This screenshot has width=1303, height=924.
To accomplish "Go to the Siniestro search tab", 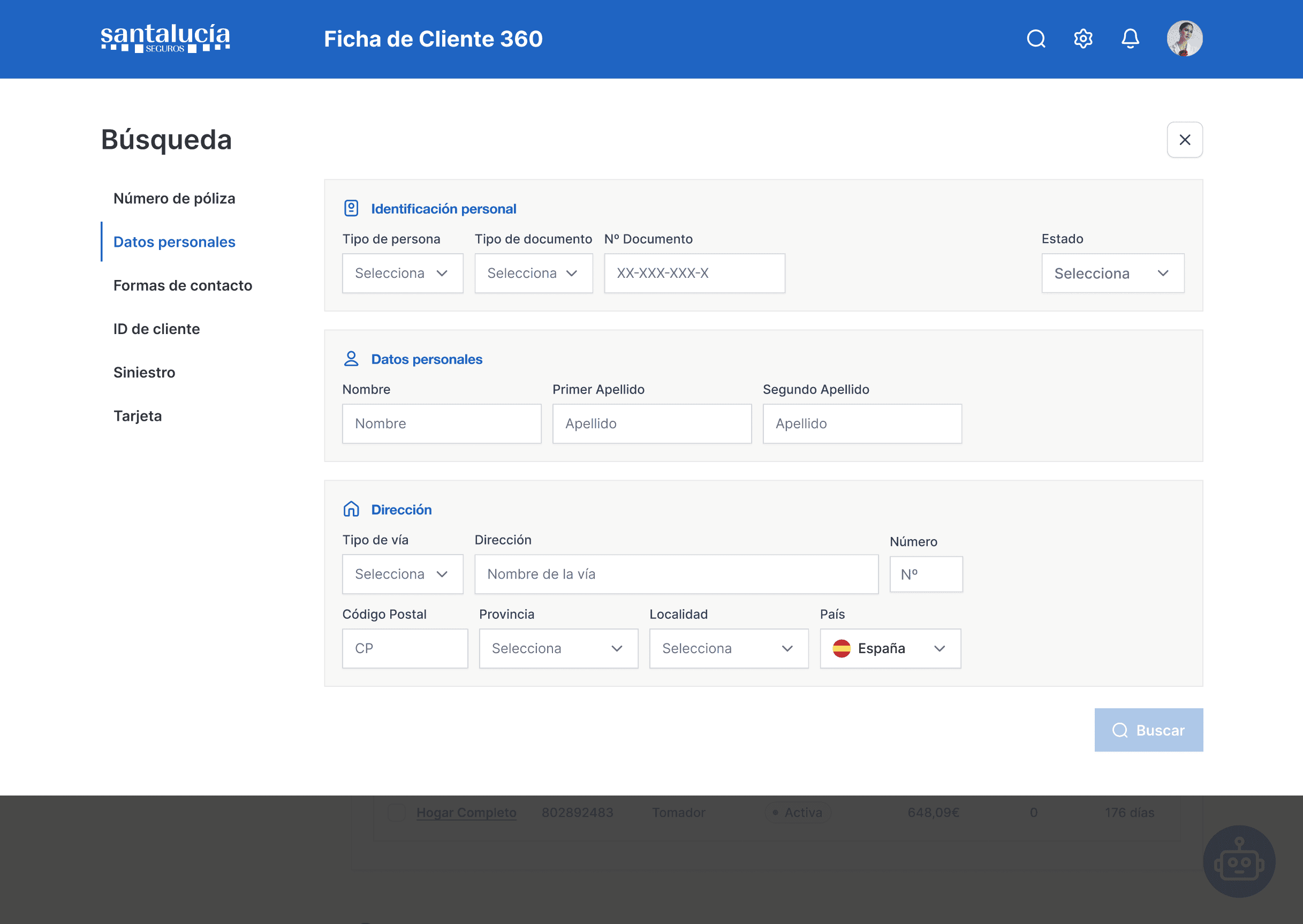I will pyautogui.click(x=145, y=373).
